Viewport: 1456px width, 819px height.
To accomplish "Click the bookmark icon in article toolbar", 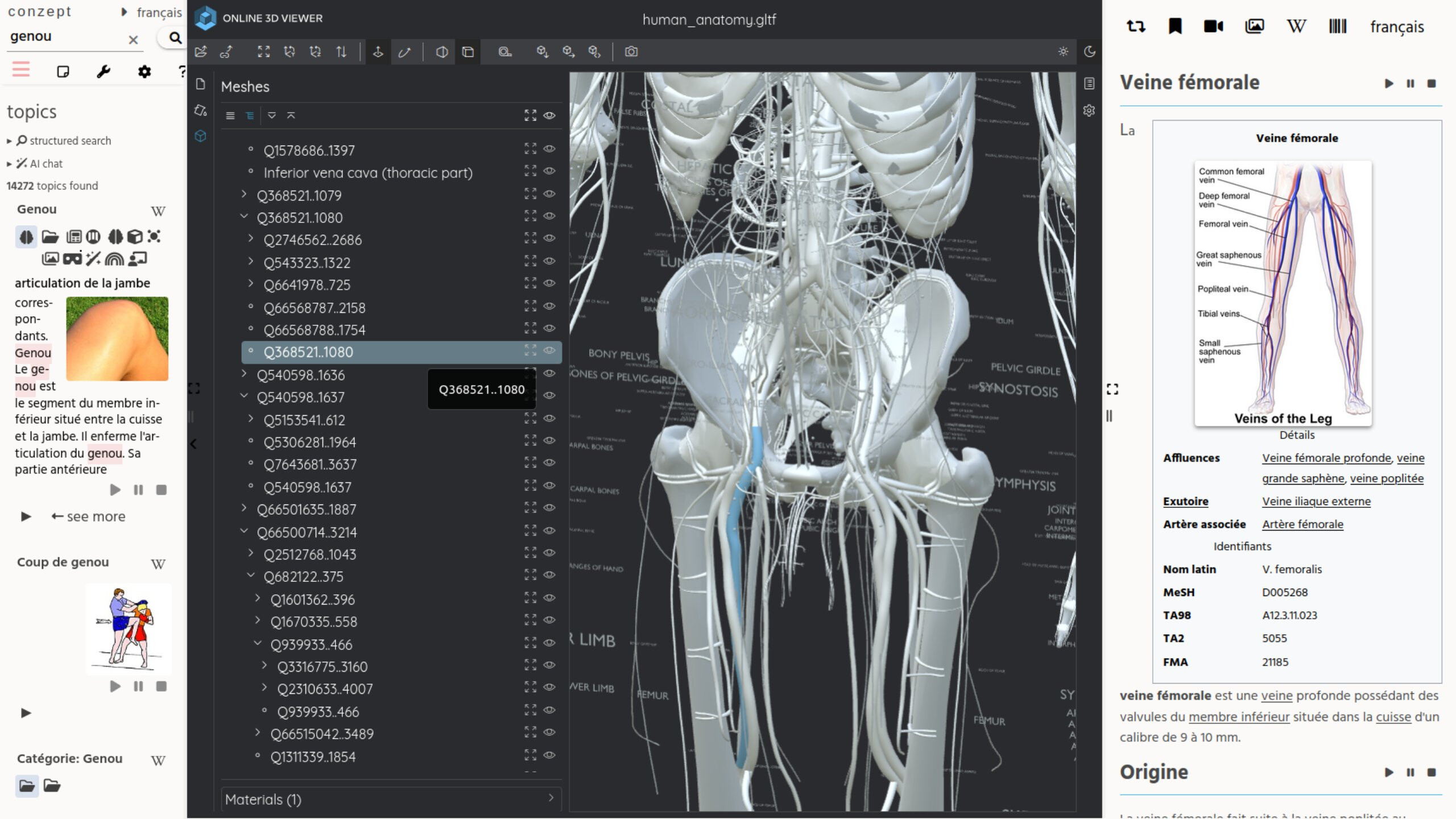I will [x=1175, y=26].
